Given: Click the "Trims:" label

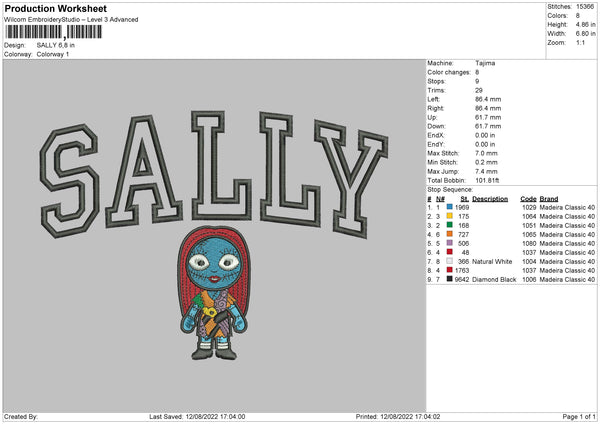Looking at the screenshot, I should click(x=437, y=90).
